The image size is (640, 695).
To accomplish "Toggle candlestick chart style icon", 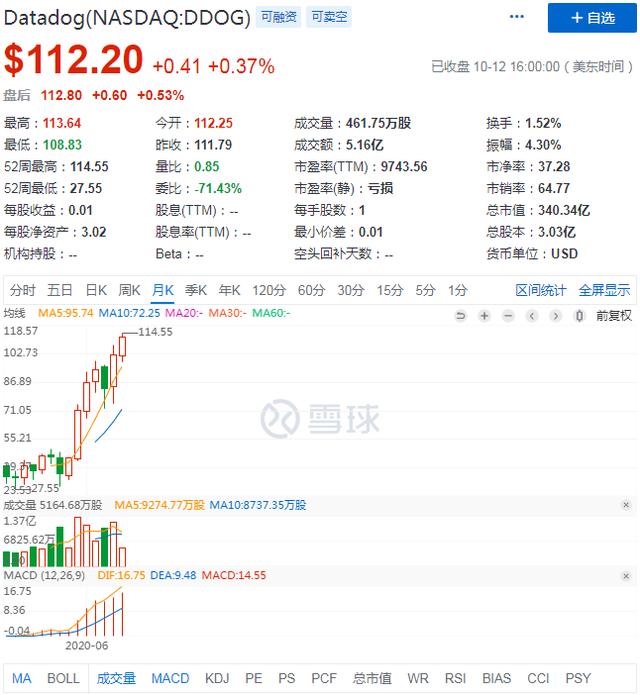I will click(579, 316).
